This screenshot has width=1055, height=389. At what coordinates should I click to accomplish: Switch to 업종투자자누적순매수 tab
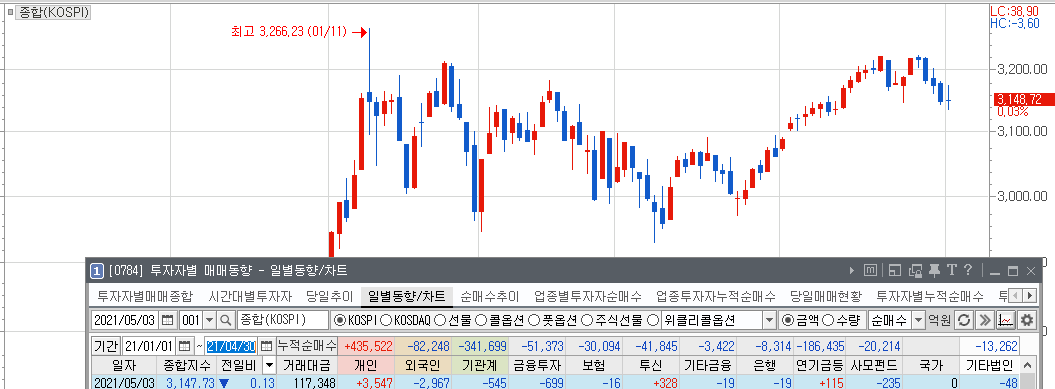(x=715, y=296)
